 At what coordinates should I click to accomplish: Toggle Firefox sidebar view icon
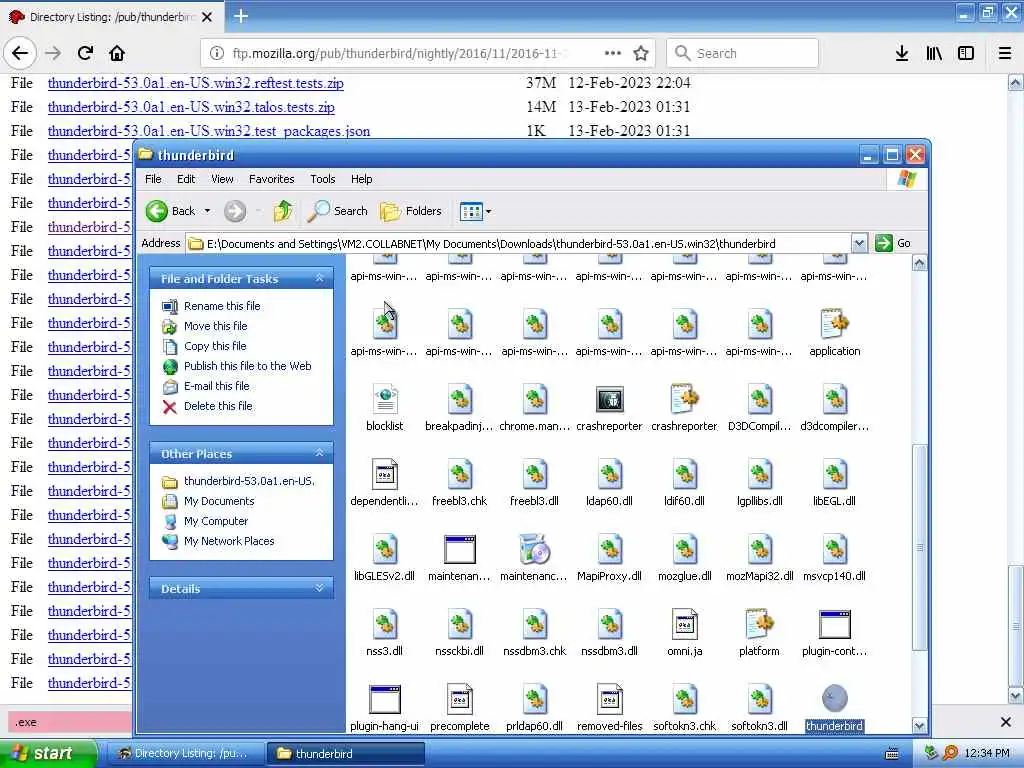click(x=966, y=53)
